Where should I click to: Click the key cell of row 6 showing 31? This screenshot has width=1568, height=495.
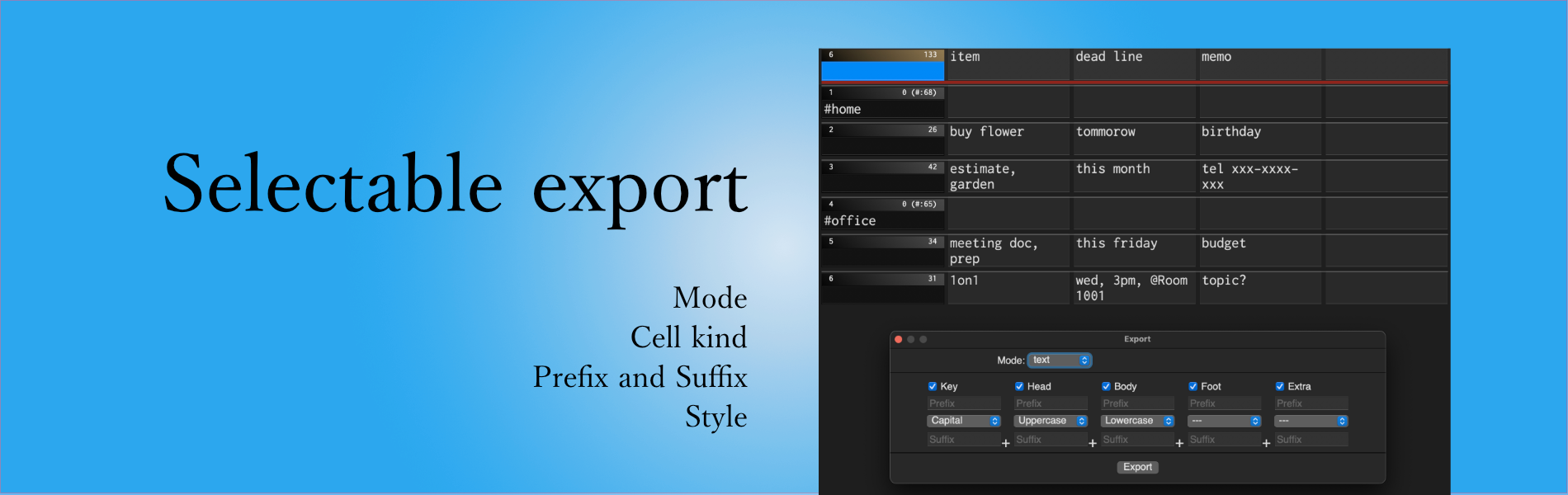coord(882,288)
